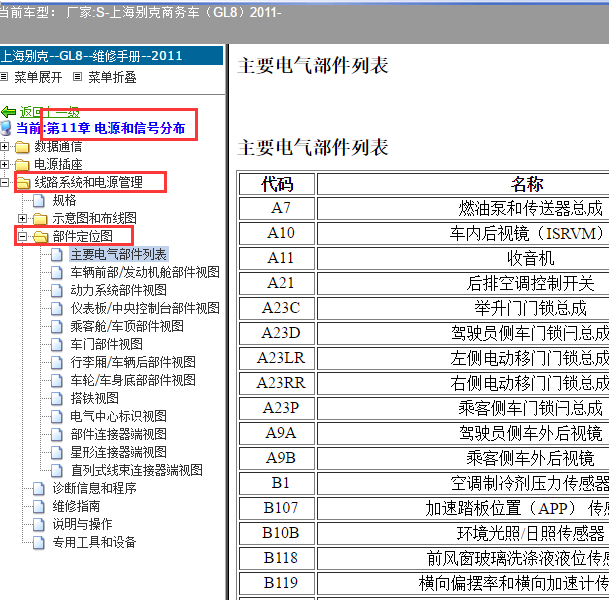Click the 维修指南 document icon
The height and width of the screenshot is (600, 609).
pos(39,506)
